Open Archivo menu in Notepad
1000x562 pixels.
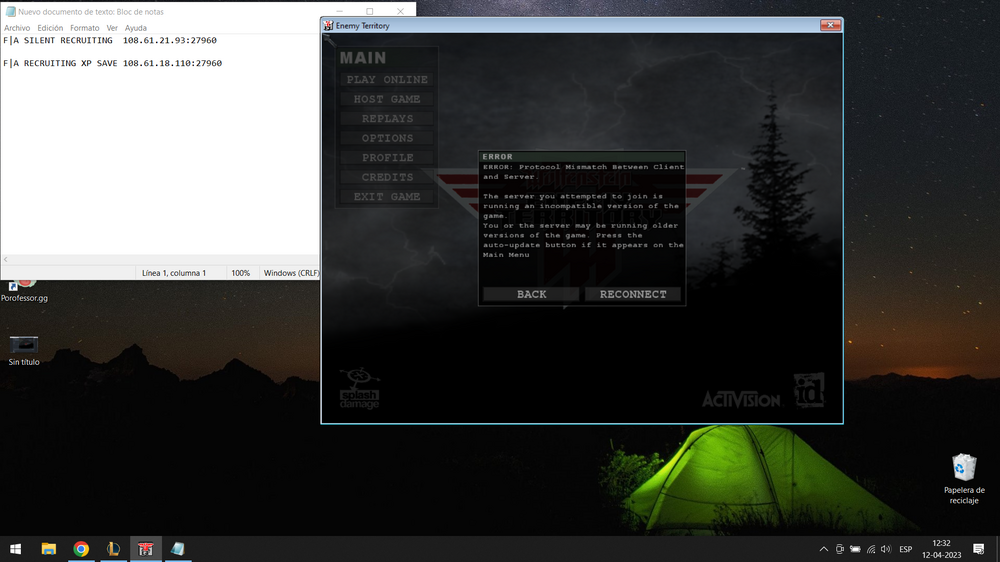[17, 28]
